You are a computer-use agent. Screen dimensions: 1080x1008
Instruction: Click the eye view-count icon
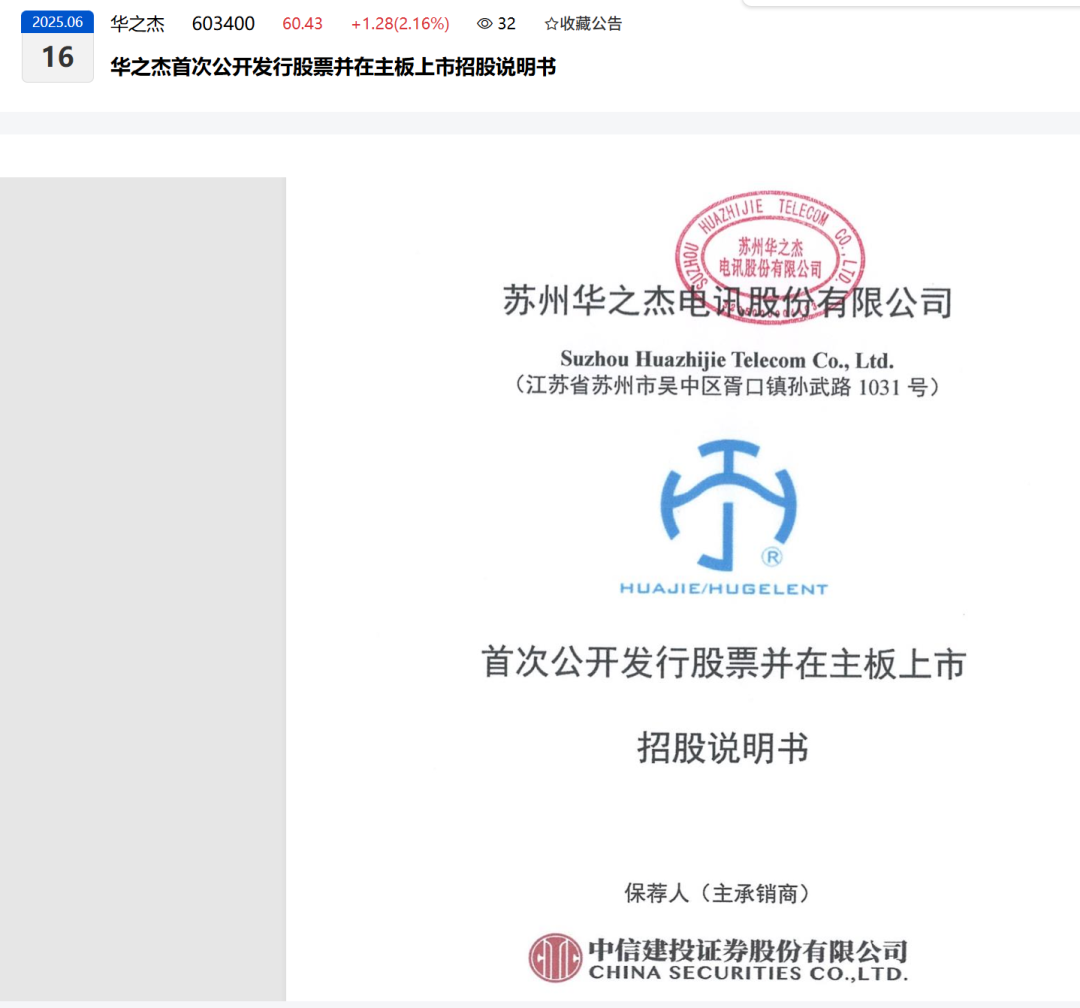[x=485, y=24]
